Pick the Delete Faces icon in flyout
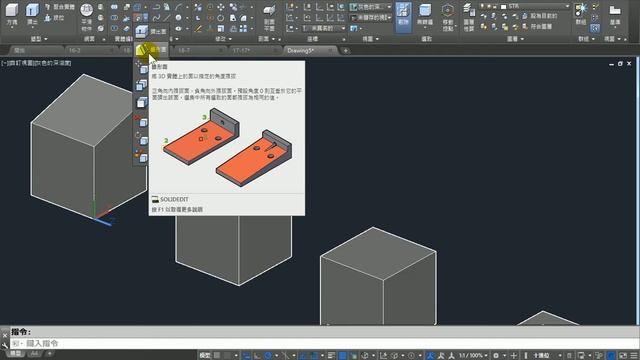 (x=141, y=121)
